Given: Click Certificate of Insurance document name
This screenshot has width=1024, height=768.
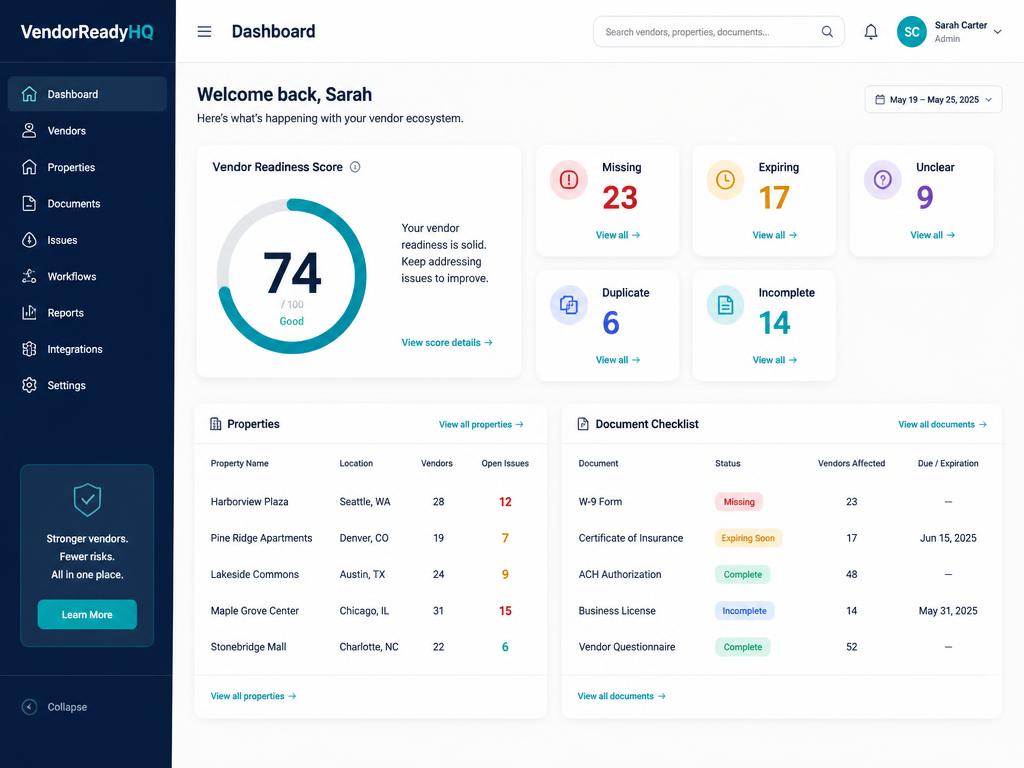Looking at the screenshot, I should (x=631, y=538).
